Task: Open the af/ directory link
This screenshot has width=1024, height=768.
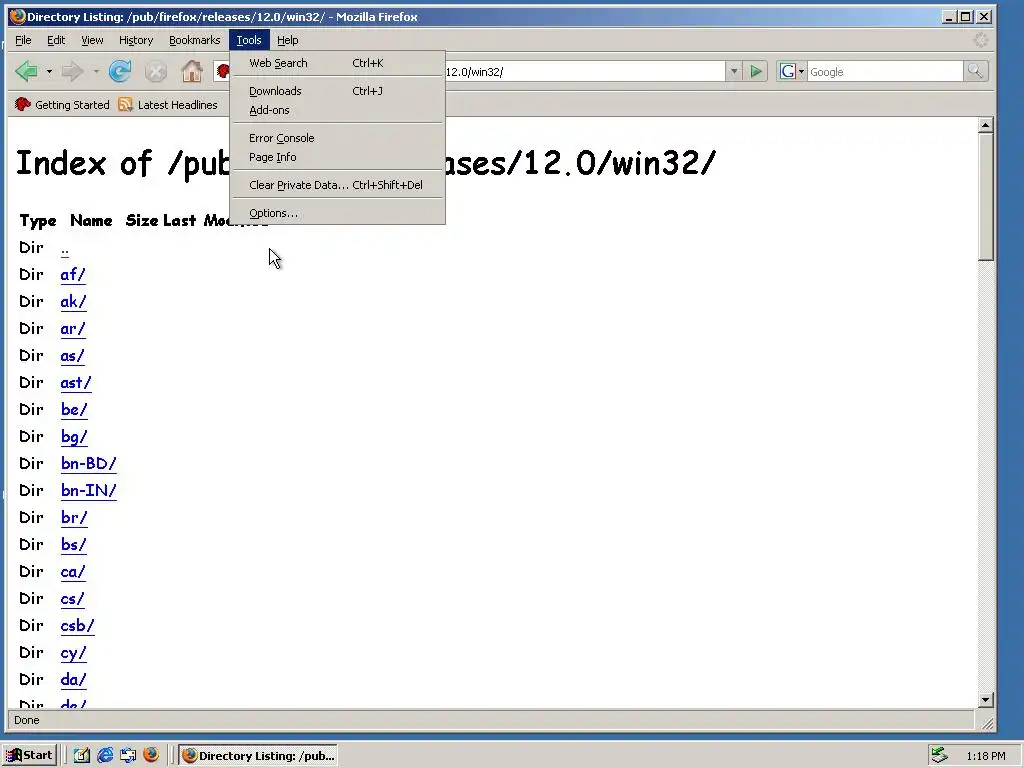Action: click(73, 275)
